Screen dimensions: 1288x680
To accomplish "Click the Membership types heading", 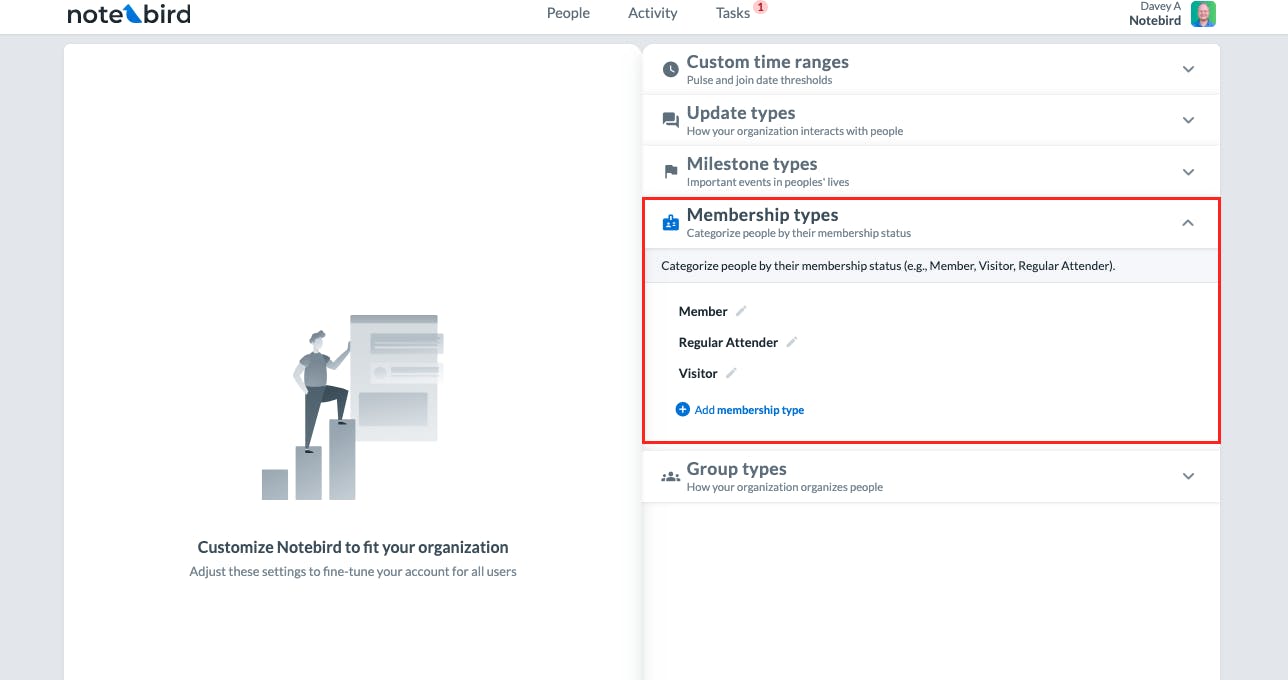I will [762, 215].
